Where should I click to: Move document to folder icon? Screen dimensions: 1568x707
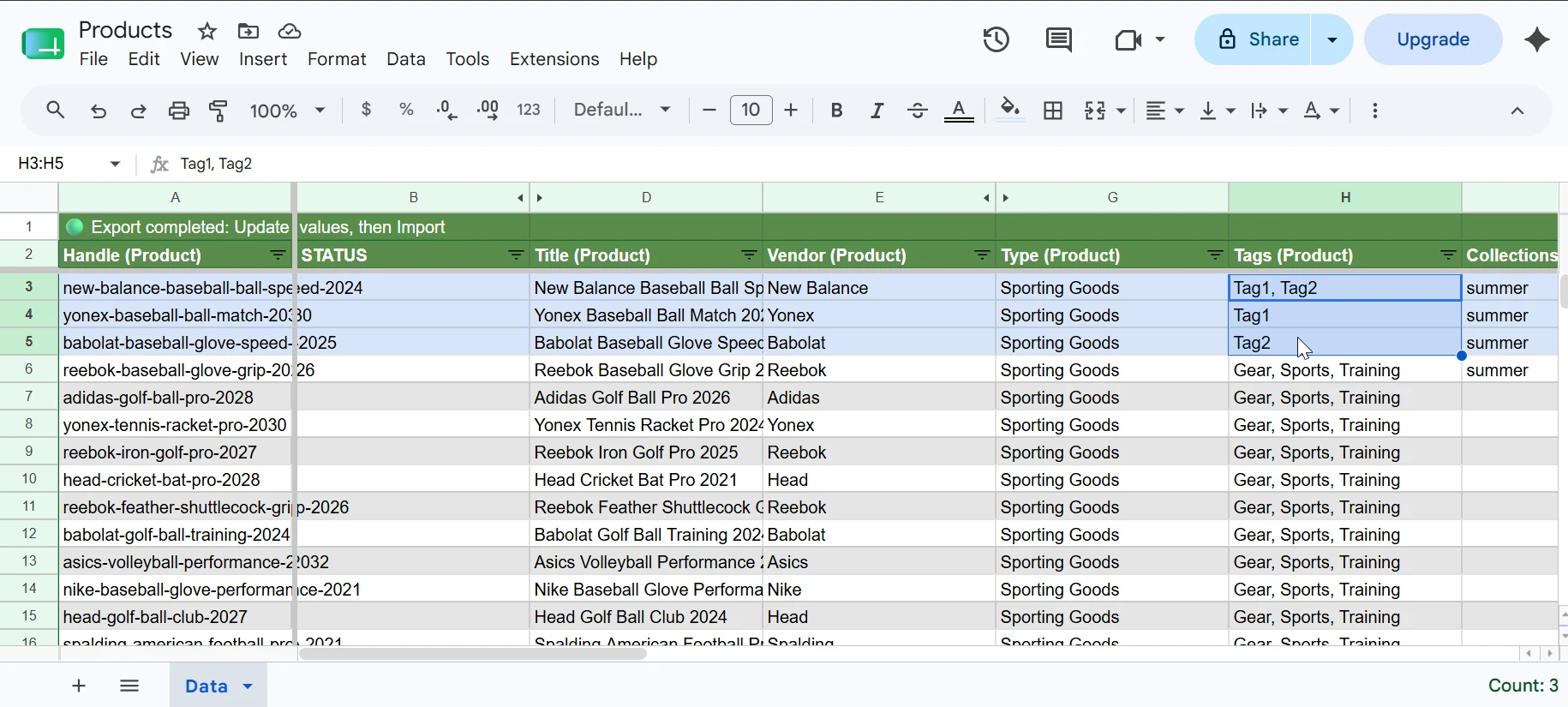248,32
